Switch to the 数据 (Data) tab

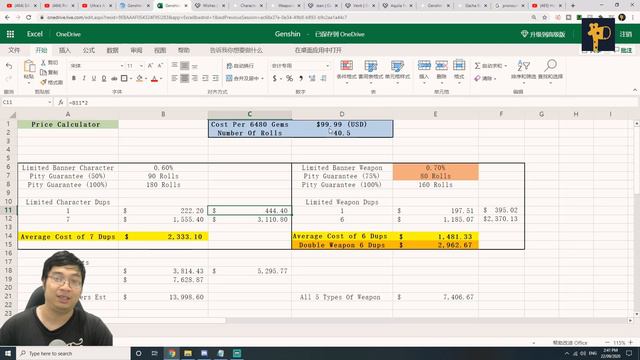112,50
